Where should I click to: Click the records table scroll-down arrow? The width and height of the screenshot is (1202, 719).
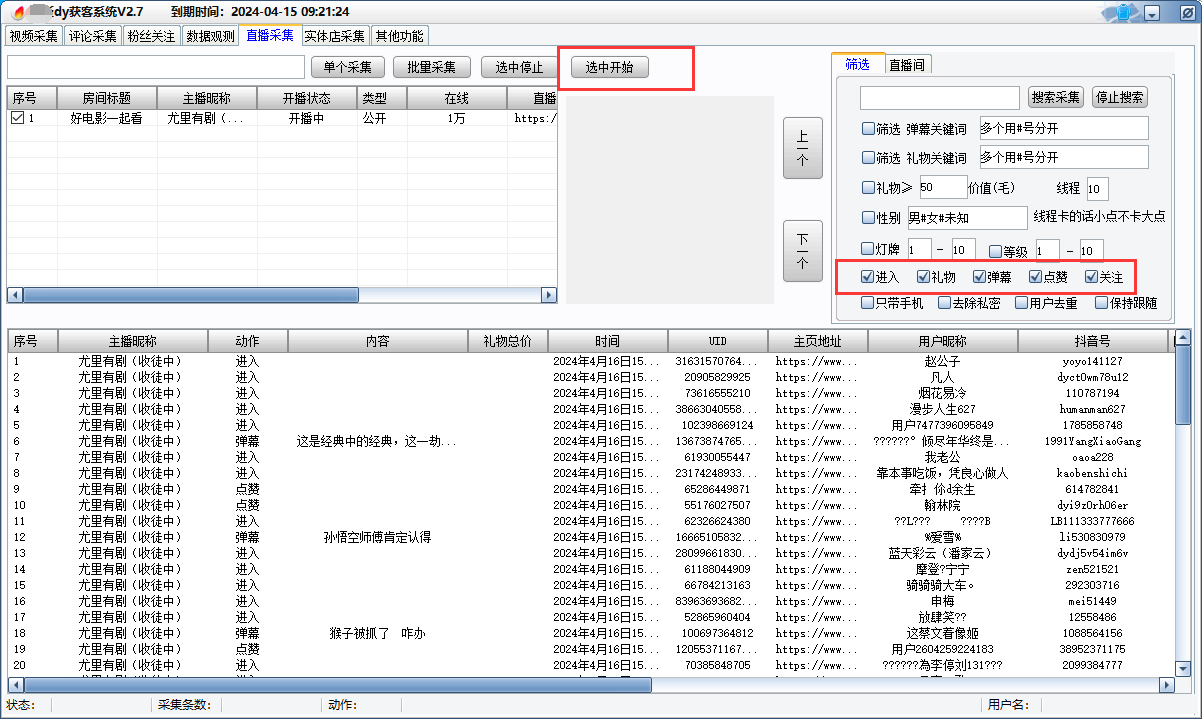pos(1183,668)
